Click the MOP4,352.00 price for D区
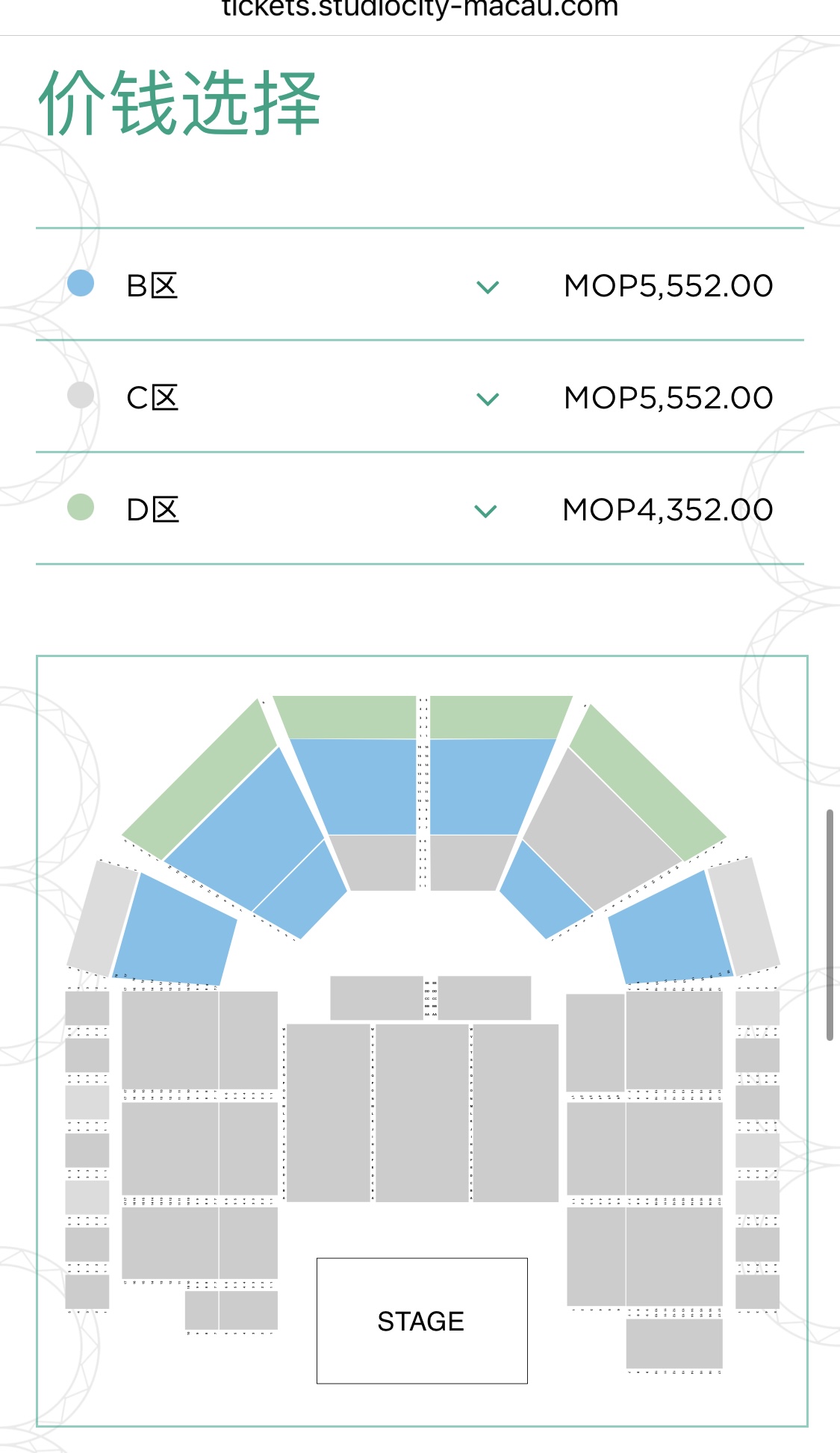Screen dimensions: 840x1453 click(x=668, y=509)
